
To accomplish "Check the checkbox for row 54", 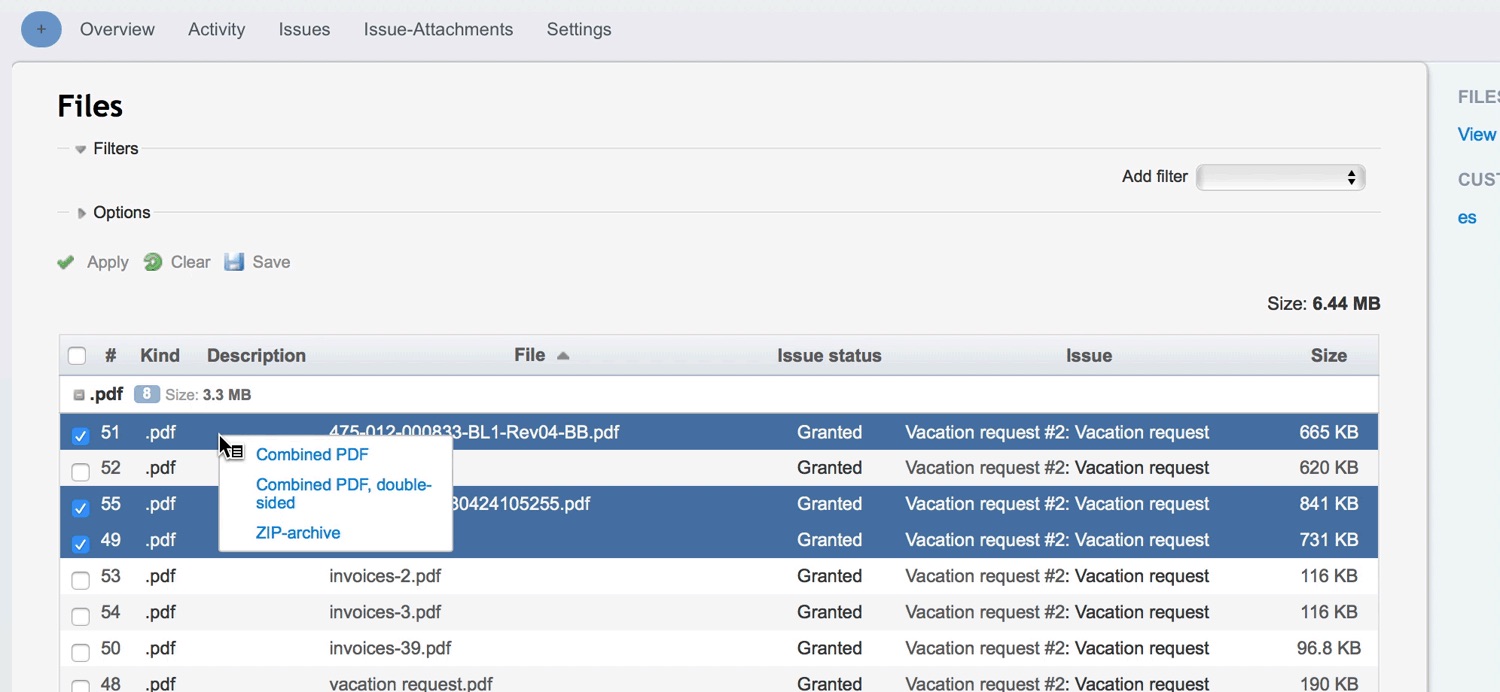I will [x=81, y=615].
